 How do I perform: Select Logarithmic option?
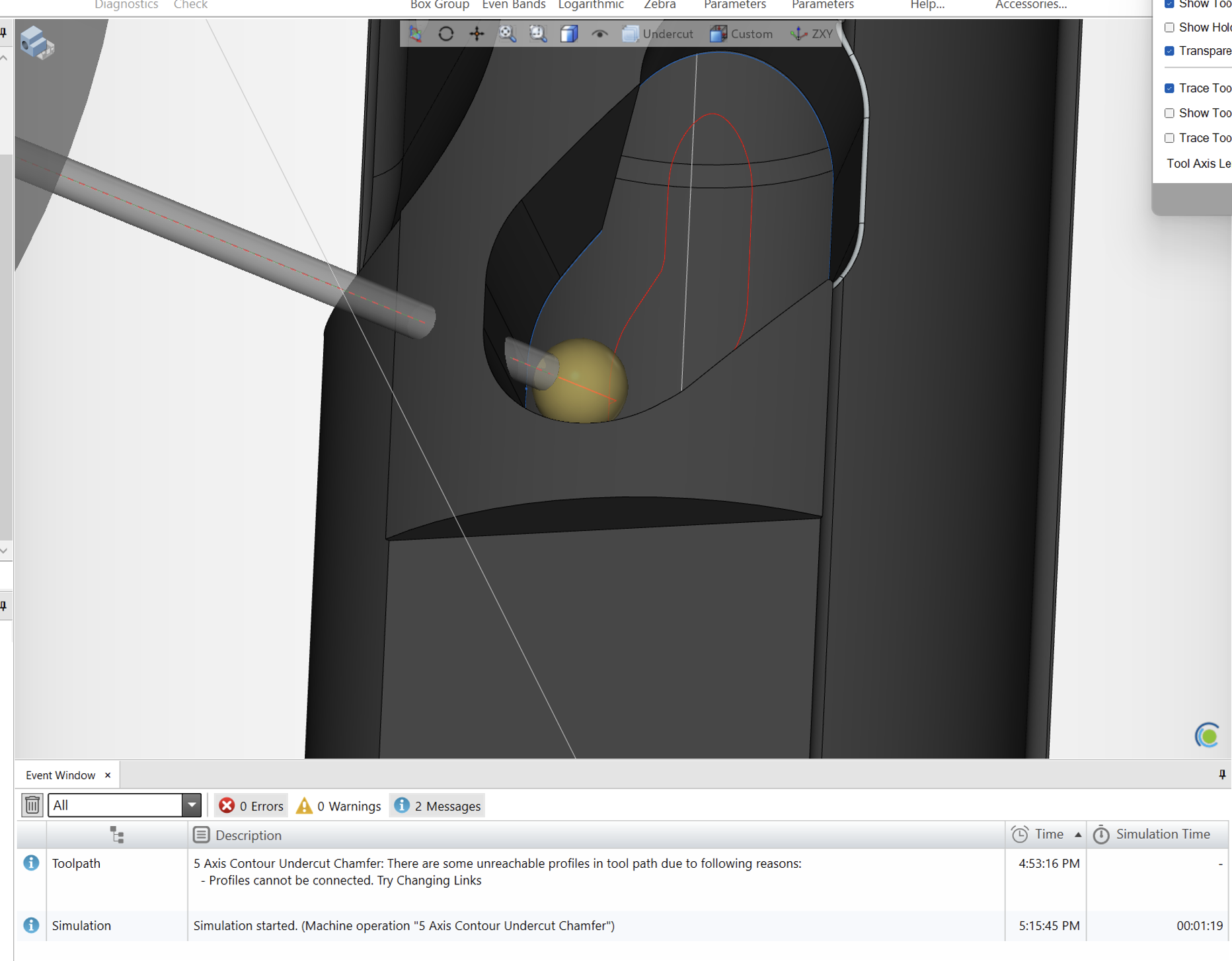[591, 5]
